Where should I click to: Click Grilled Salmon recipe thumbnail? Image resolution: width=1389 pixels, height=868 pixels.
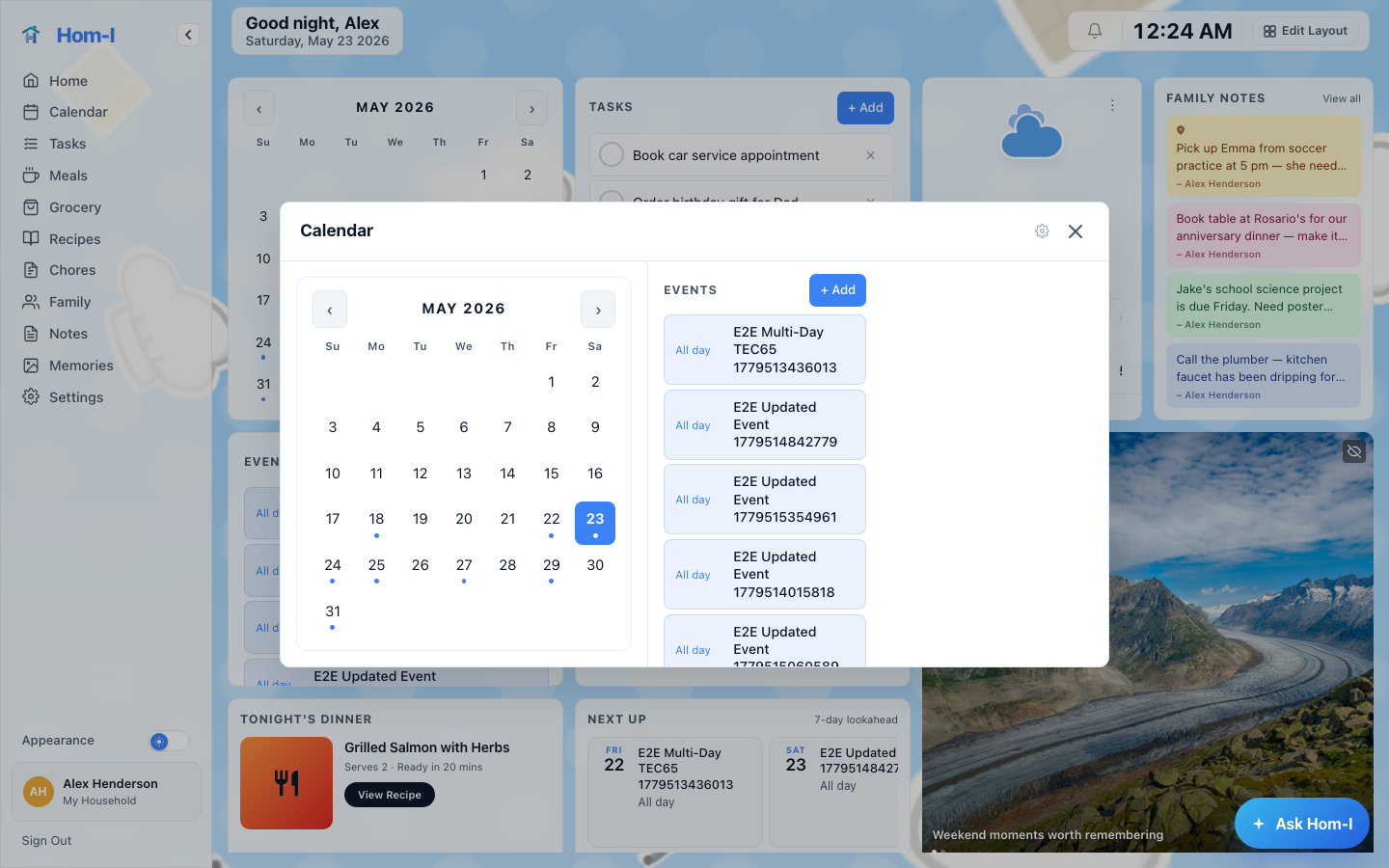286,783
